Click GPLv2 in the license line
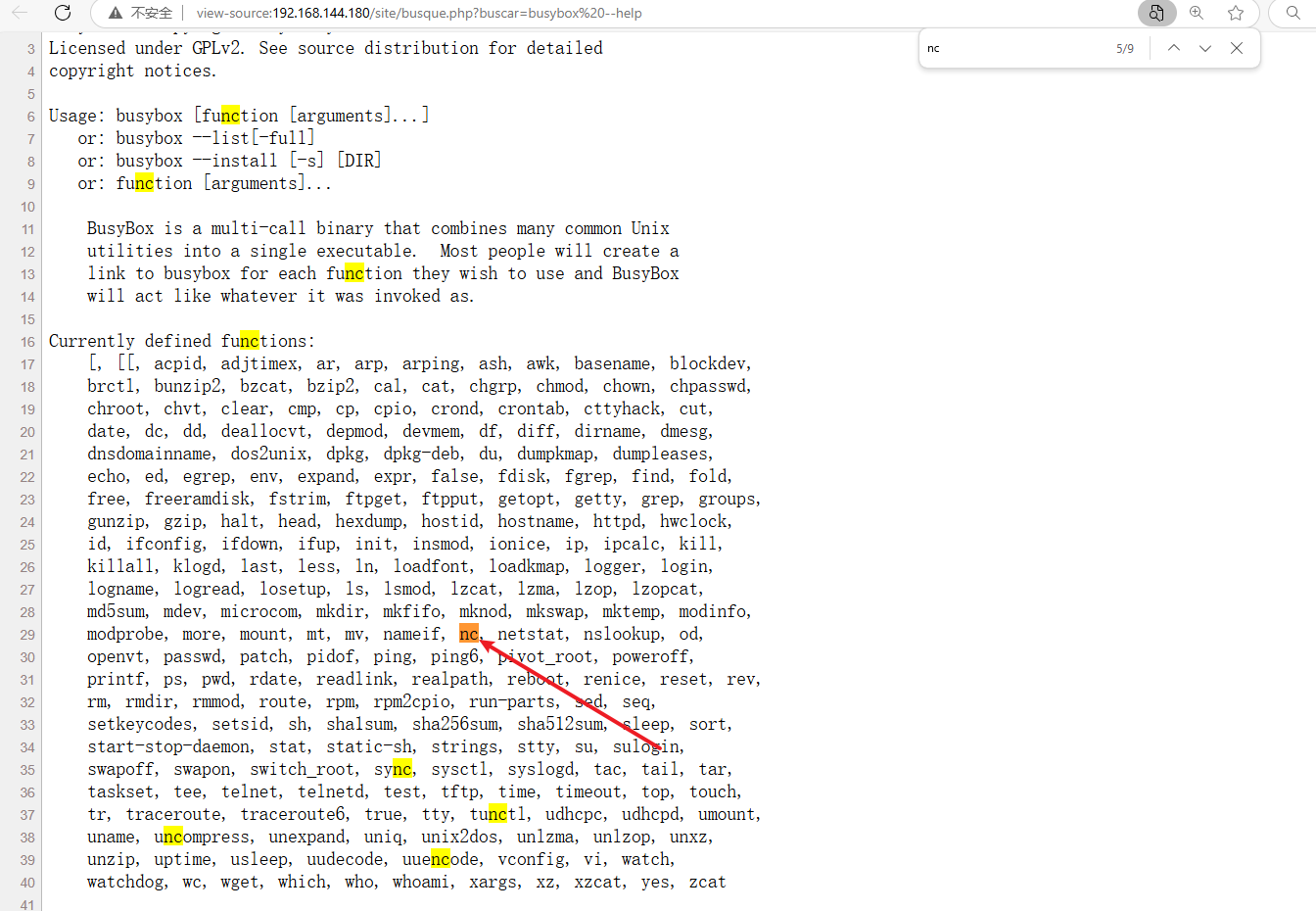 tap(215, 48)
